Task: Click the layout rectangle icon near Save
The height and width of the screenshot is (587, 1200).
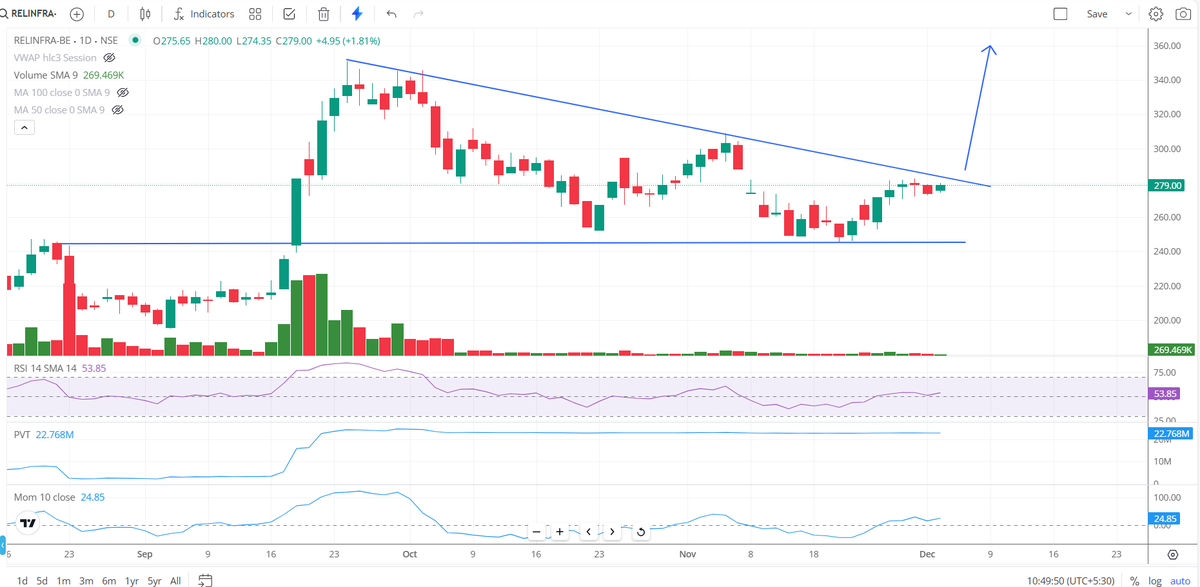Action: pos(1060,14)
